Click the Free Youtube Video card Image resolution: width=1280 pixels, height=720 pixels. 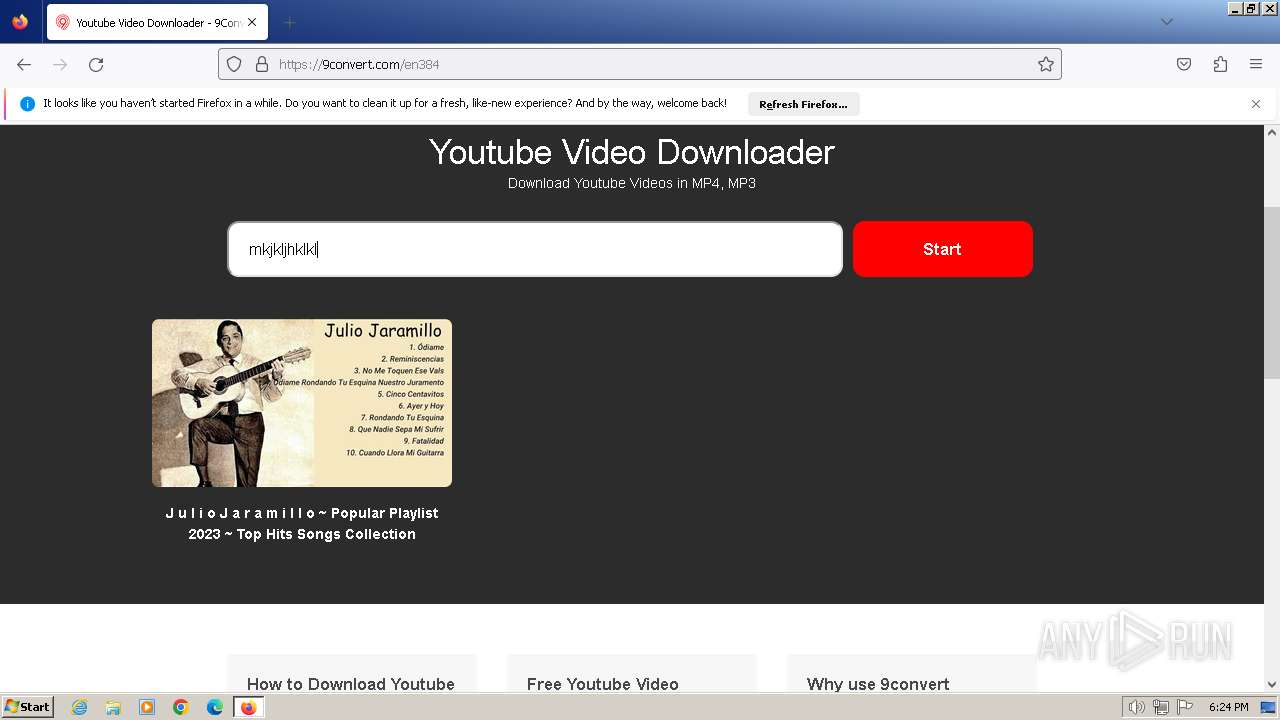632,674
